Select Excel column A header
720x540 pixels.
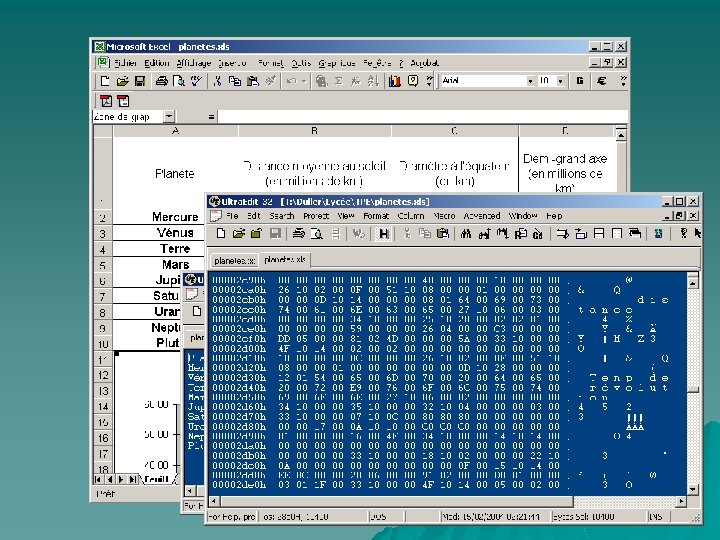[x=175, y=131]
